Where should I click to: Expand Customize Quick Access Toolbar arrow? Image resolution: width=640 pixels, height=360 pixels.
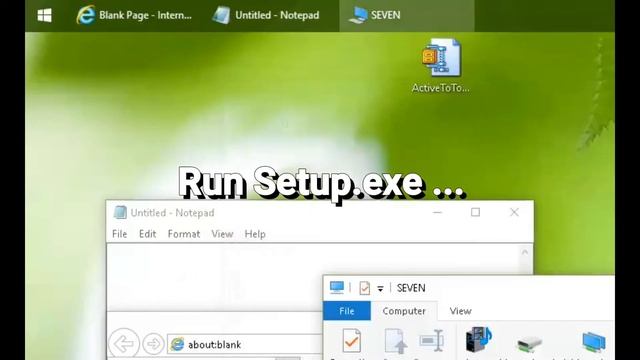[x=380, y=289]
